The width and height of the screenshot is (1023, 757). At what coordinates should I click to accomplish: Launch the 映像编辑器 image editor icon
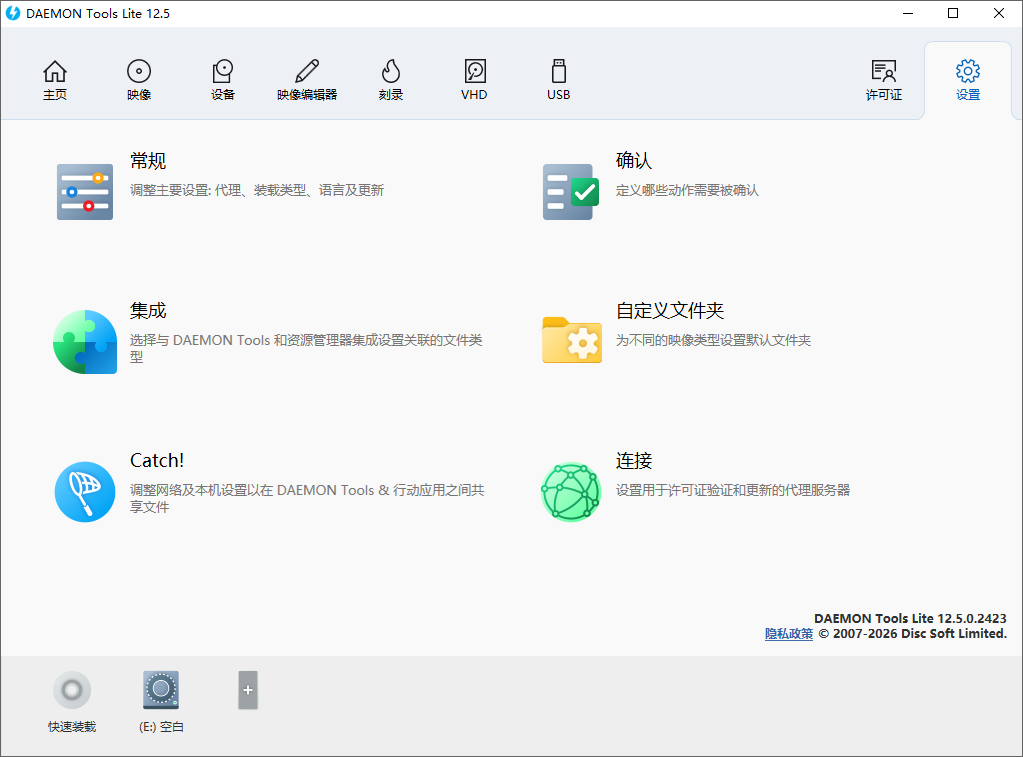306,78
